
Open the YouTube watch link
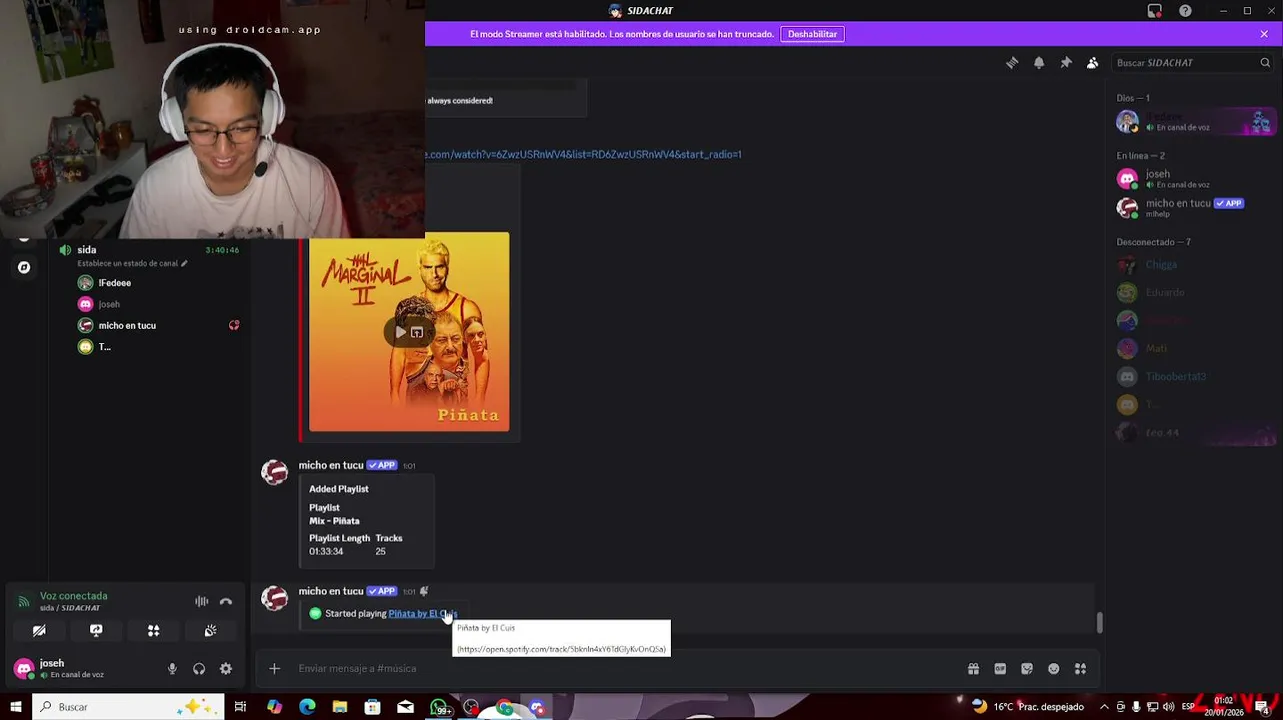pos(584,154)
